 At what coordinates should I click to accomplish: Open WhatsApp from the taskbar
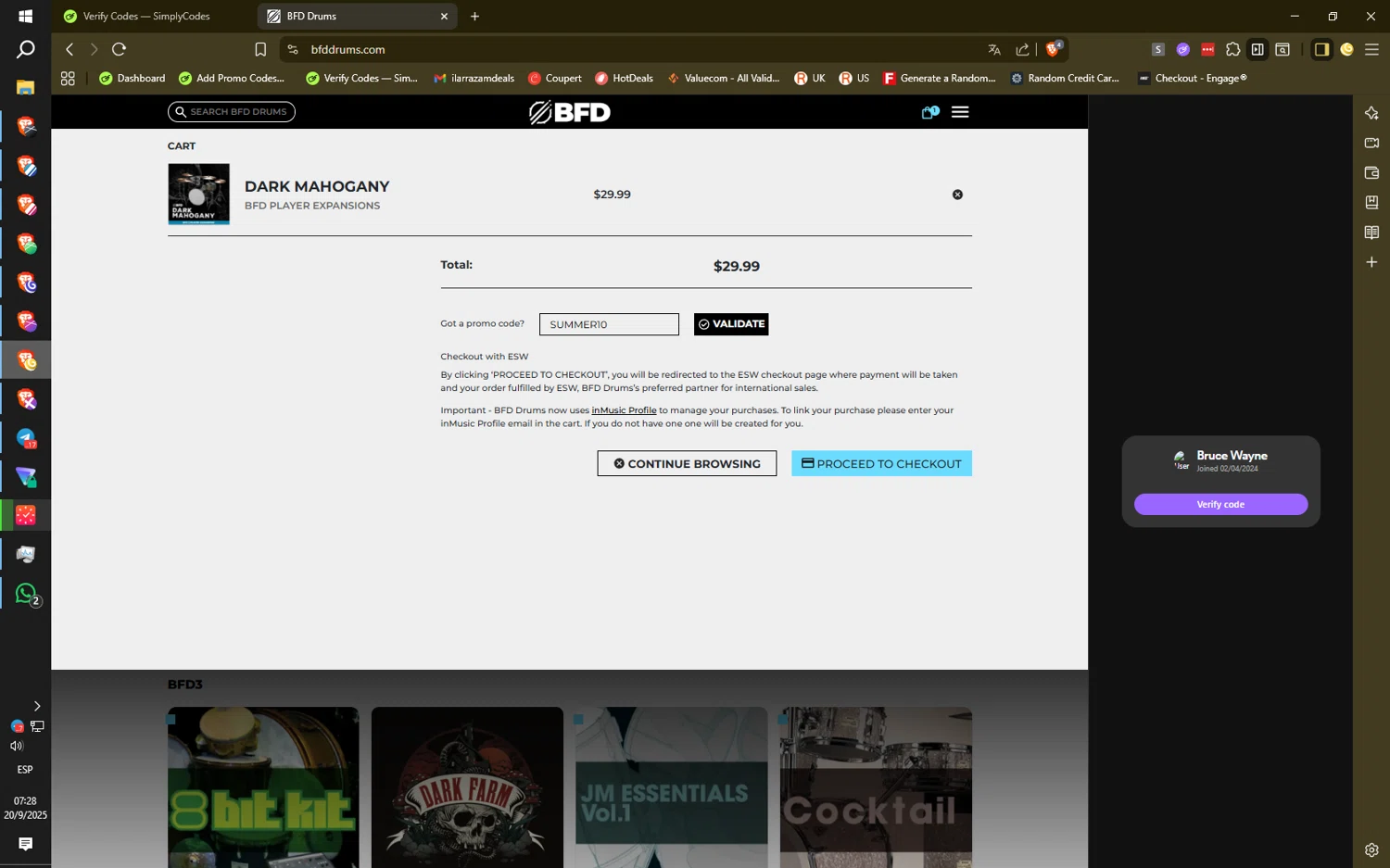pyautogui.click(x=26, y=594)
